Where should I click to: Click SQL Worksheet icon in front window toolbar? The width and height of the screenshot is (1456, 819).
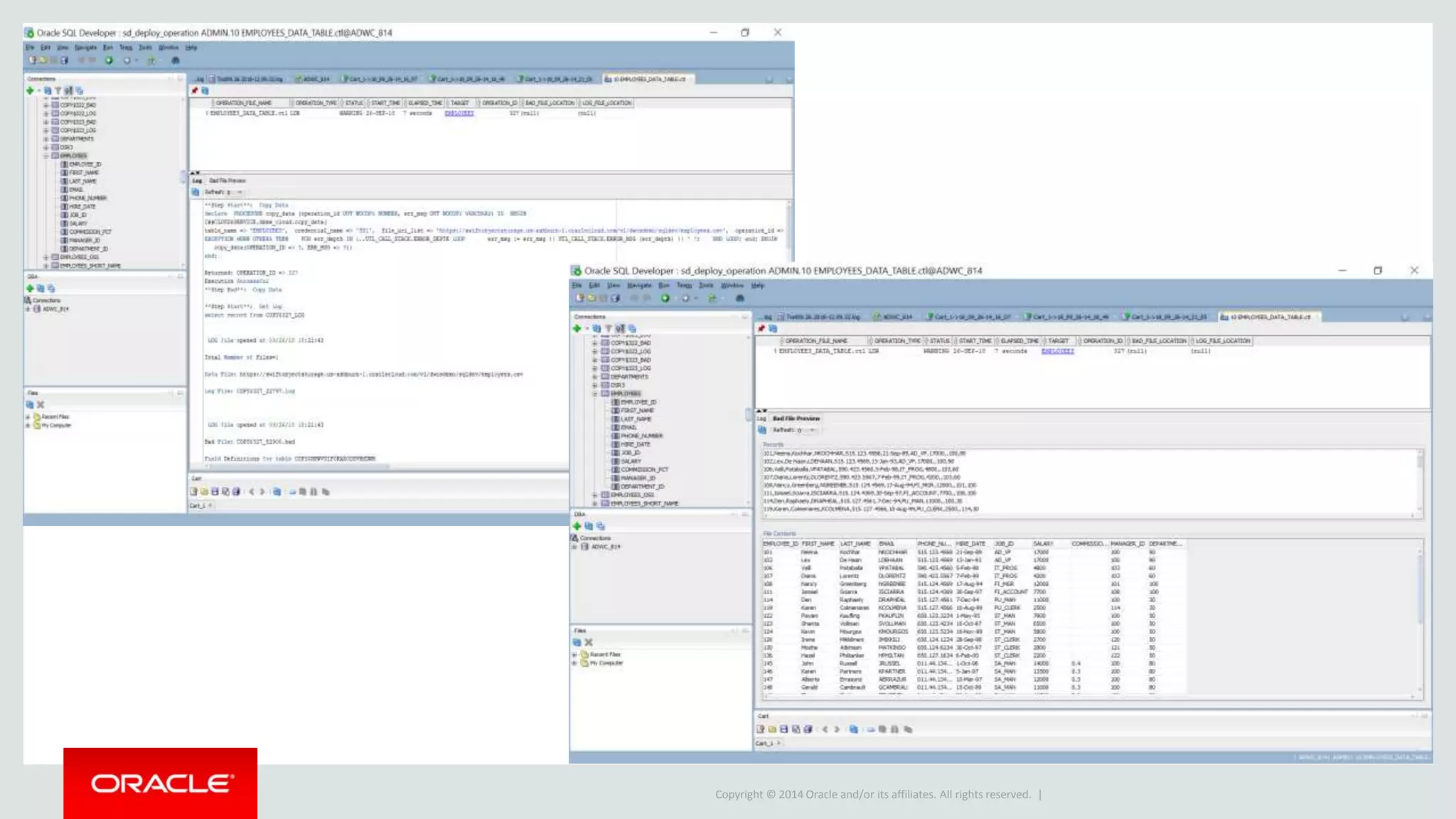point(712,298)
